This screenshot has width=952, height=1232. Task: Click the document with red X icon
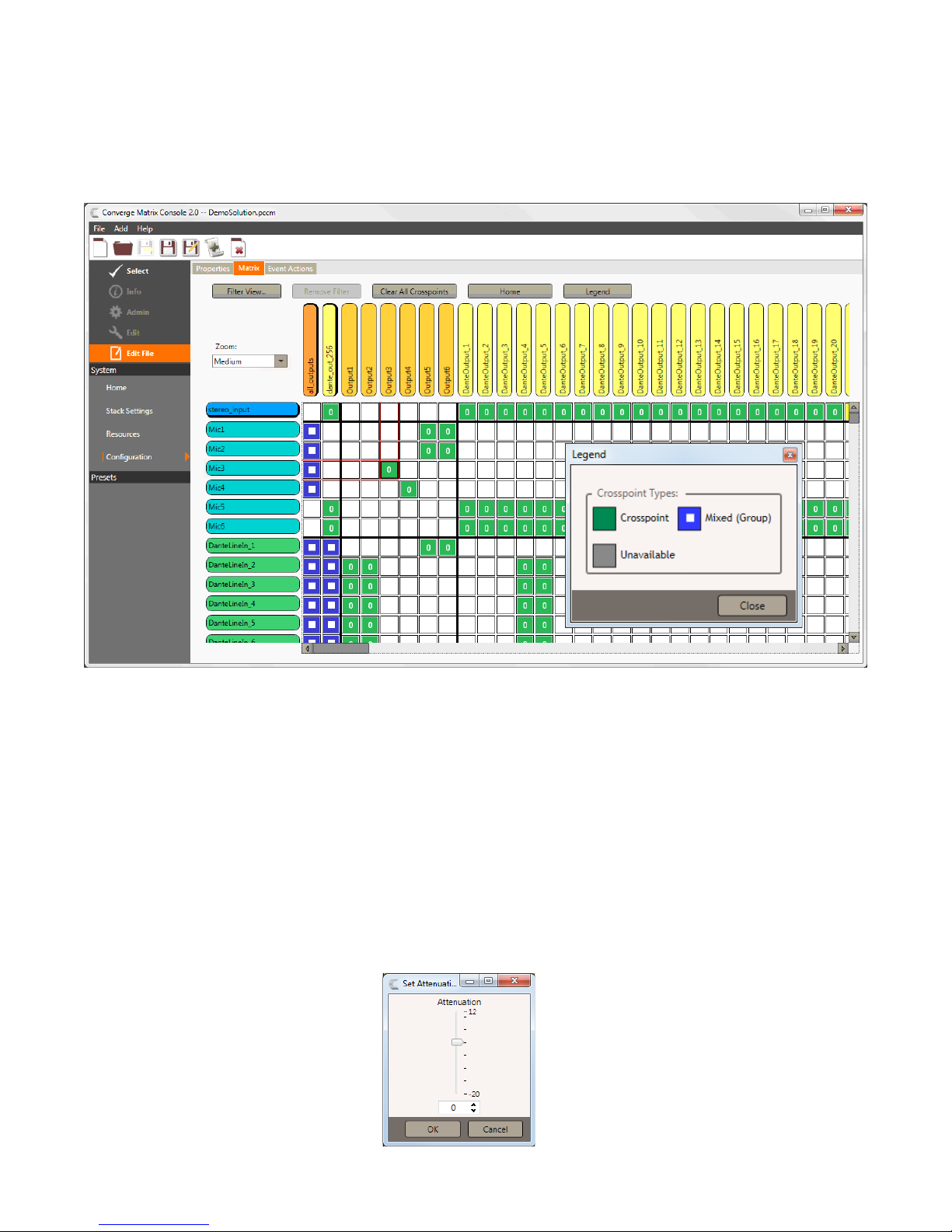[238, 248]
